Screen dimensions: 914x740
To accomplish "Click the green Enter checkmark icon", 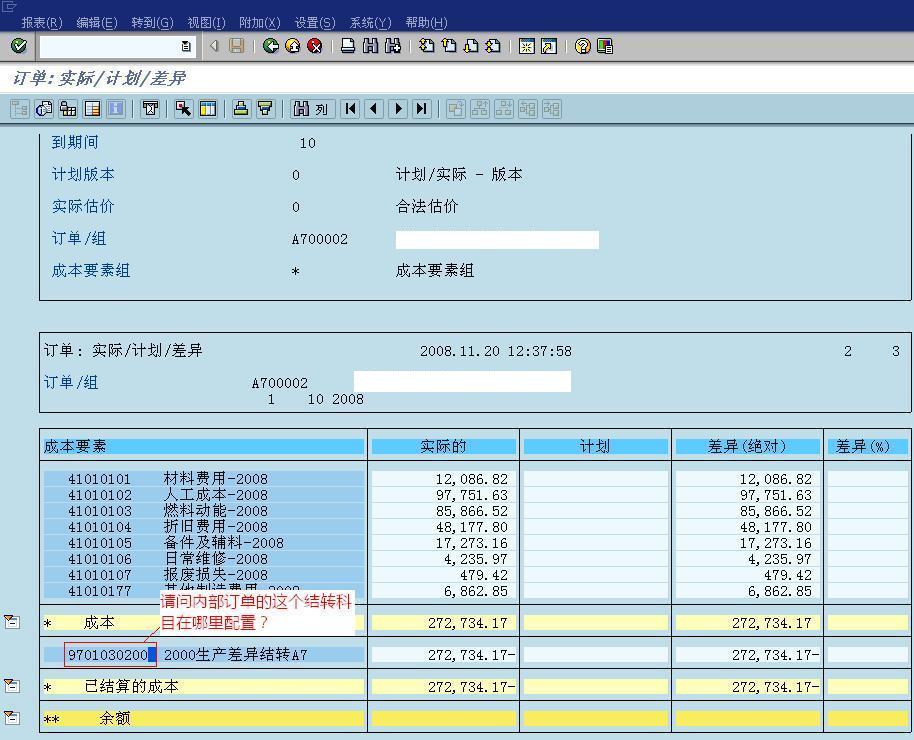I will [x=18, y=46].
